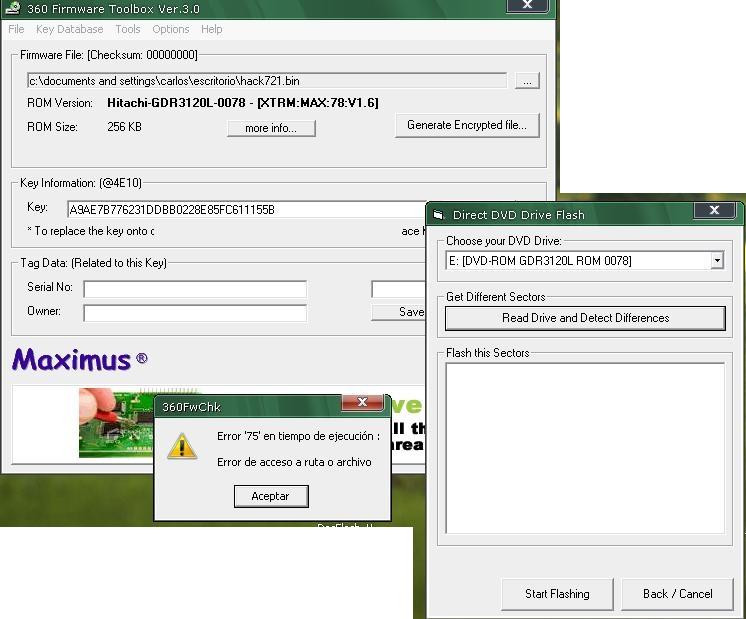This screenshot has width=746, height=619.
Task: Click the Key value input field
Action: (x=246, y=210)
